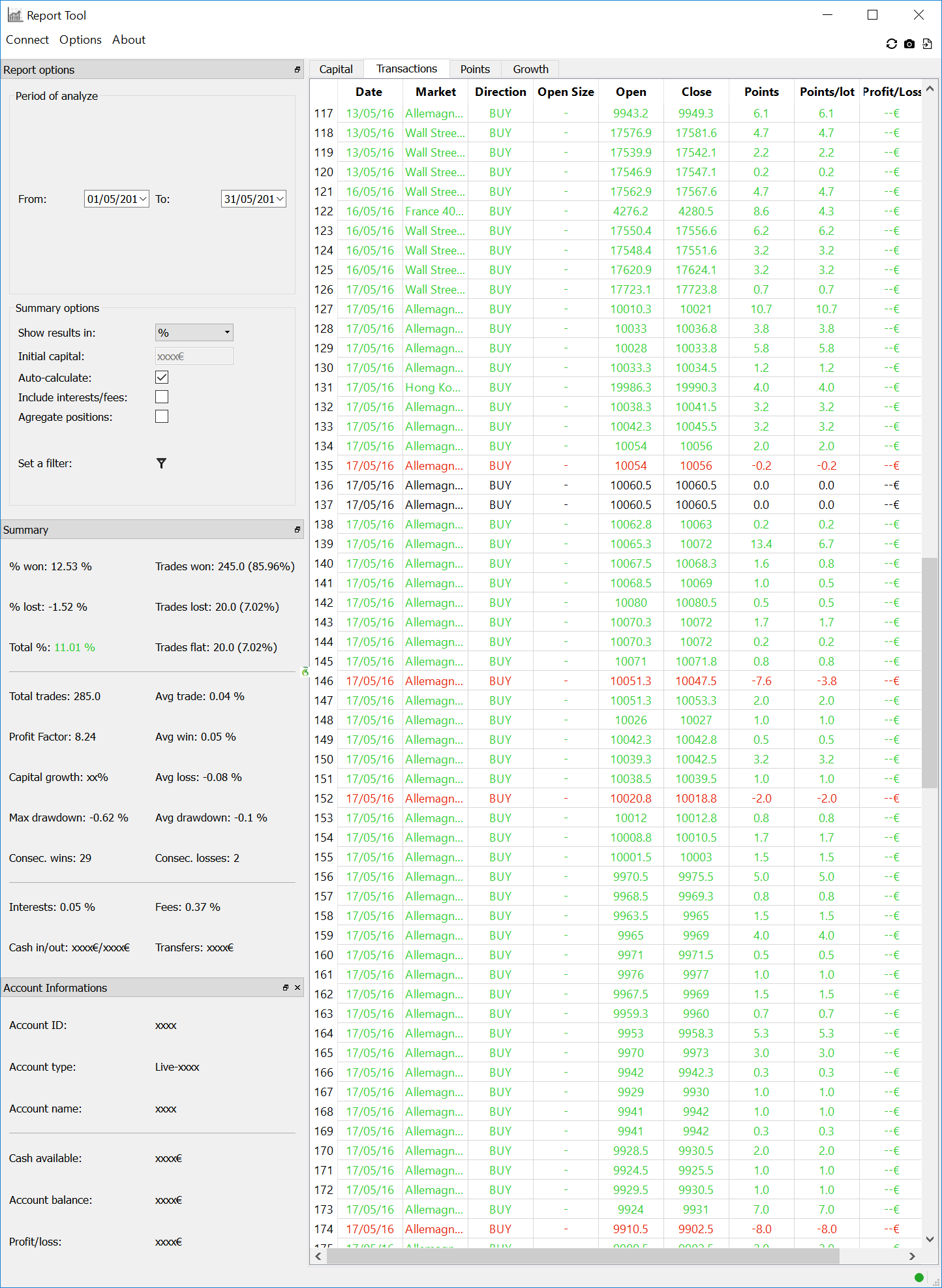Click the Profit/Loss column header
This screenshot has width=942, height=1288.
point(891,92)
